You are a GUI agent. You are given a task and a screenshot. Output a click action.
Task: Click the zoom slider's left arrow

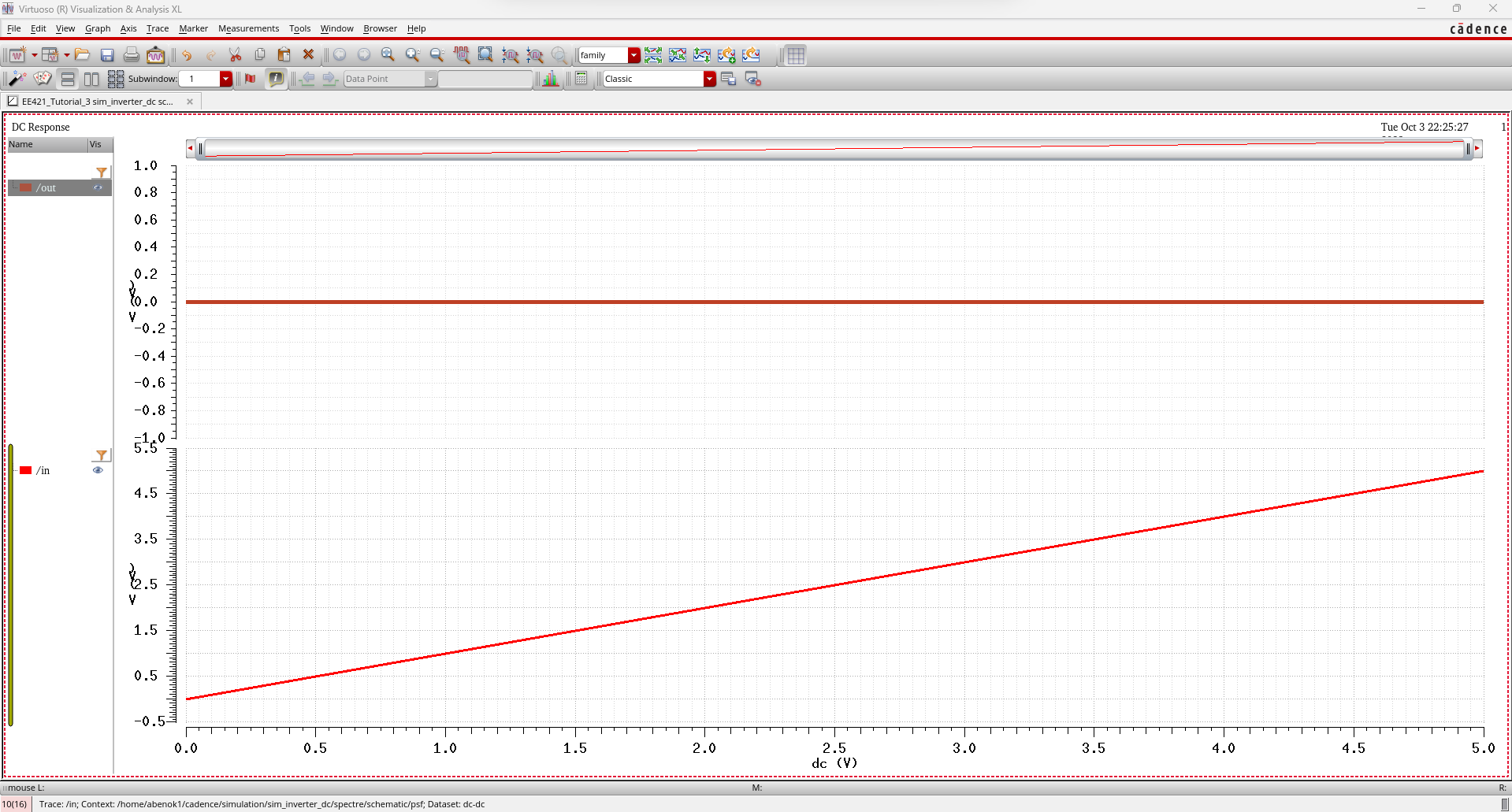click(190, 148)
